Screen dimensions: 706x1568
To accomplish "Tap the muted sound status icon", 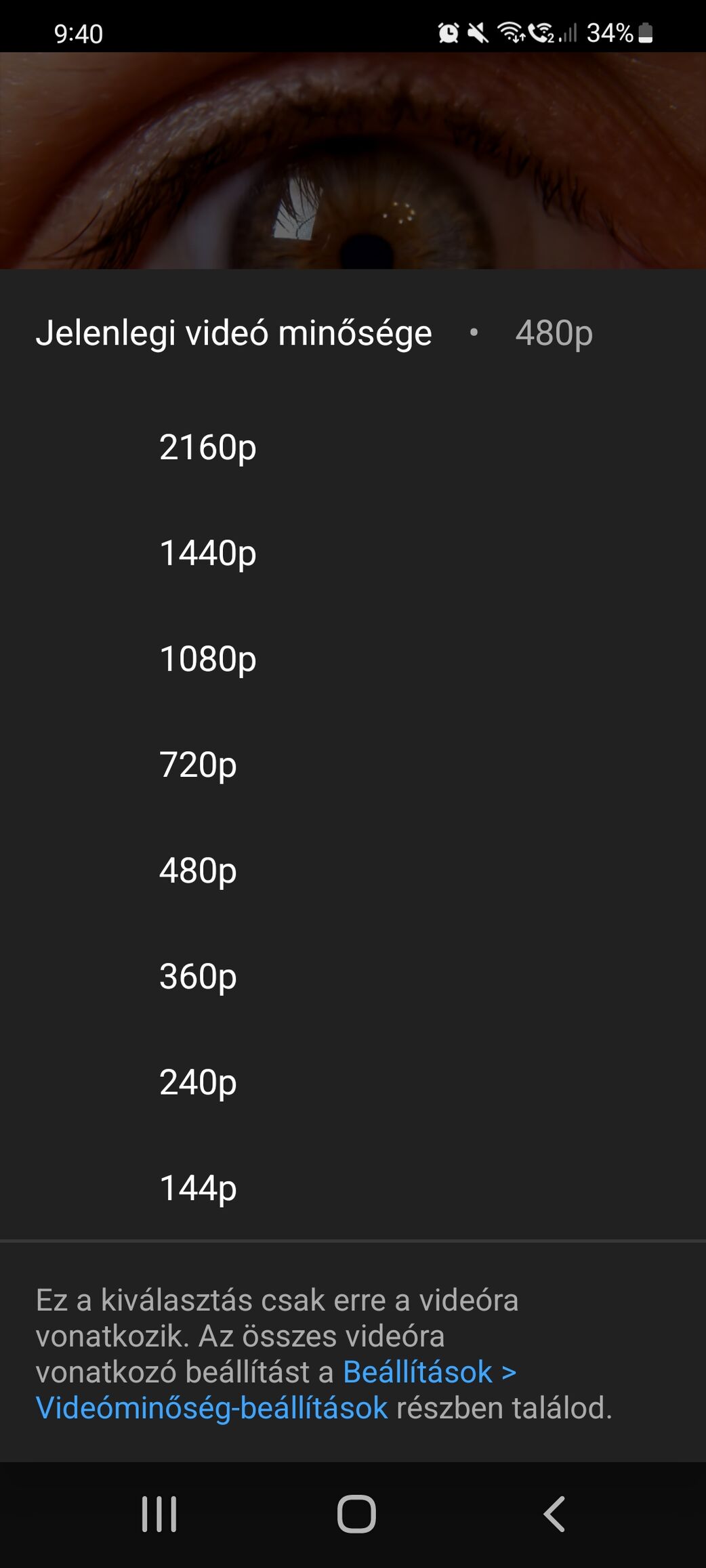I will pos(478,33).
